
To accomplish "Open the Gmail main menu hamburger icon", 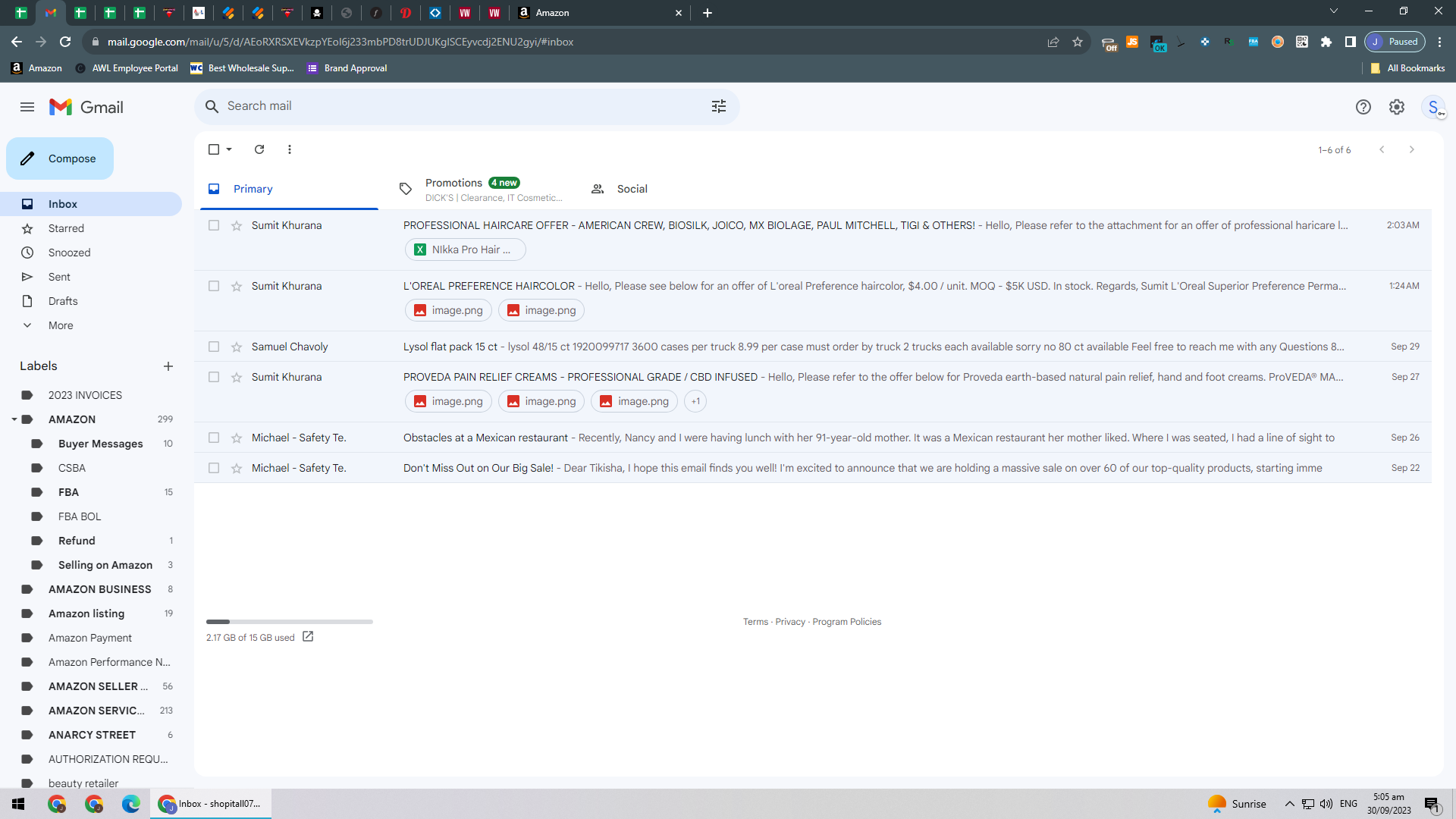I will click(x=27, y=107).
